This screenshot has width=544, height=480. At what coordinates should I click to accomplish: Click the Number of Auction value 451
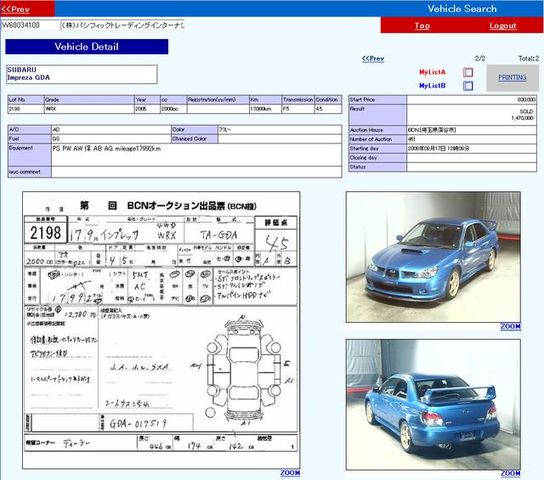(x=471, y=139)
